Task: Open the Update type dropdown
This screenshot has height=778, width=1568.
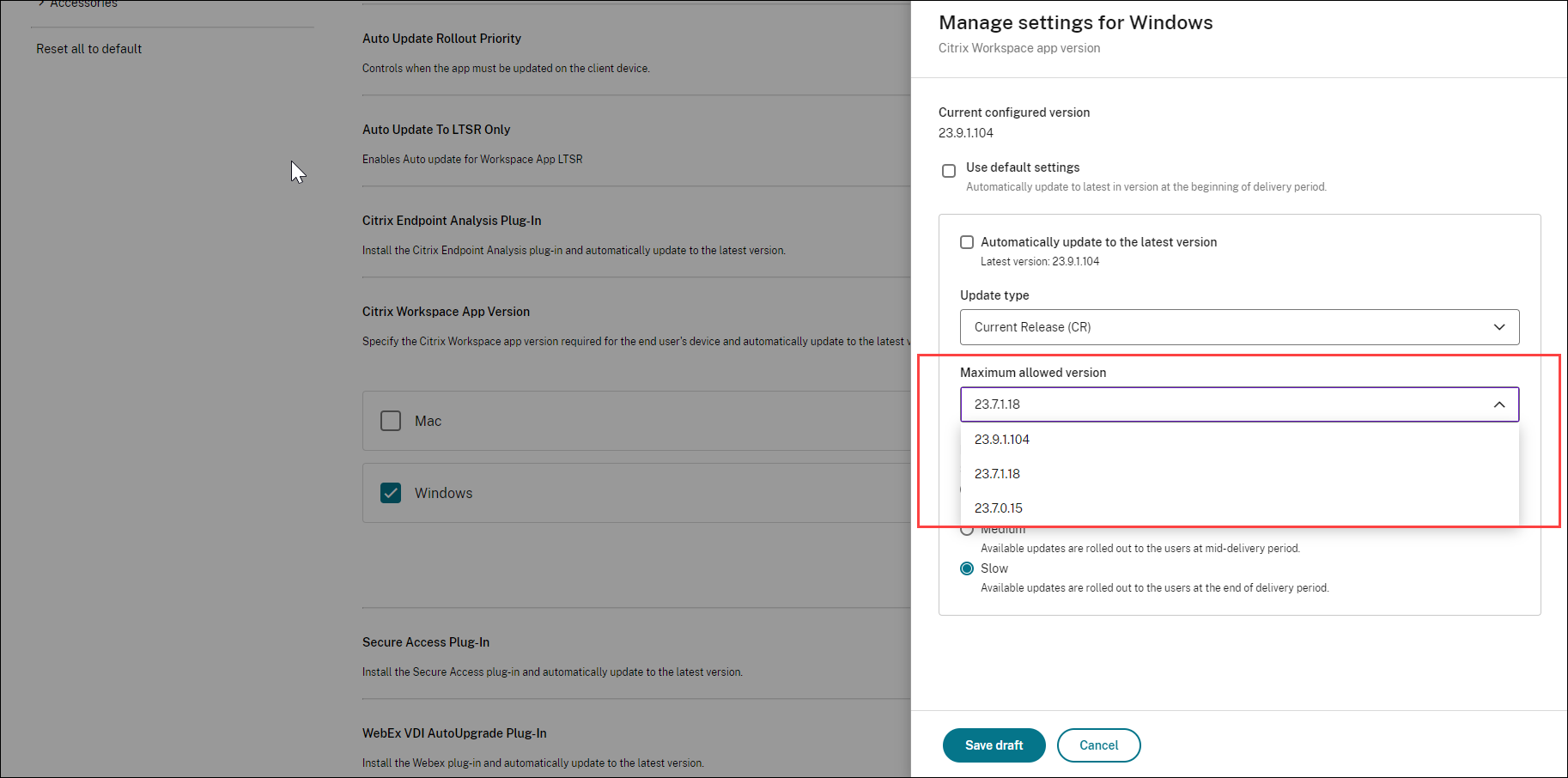Action: tap(1238, 327)
